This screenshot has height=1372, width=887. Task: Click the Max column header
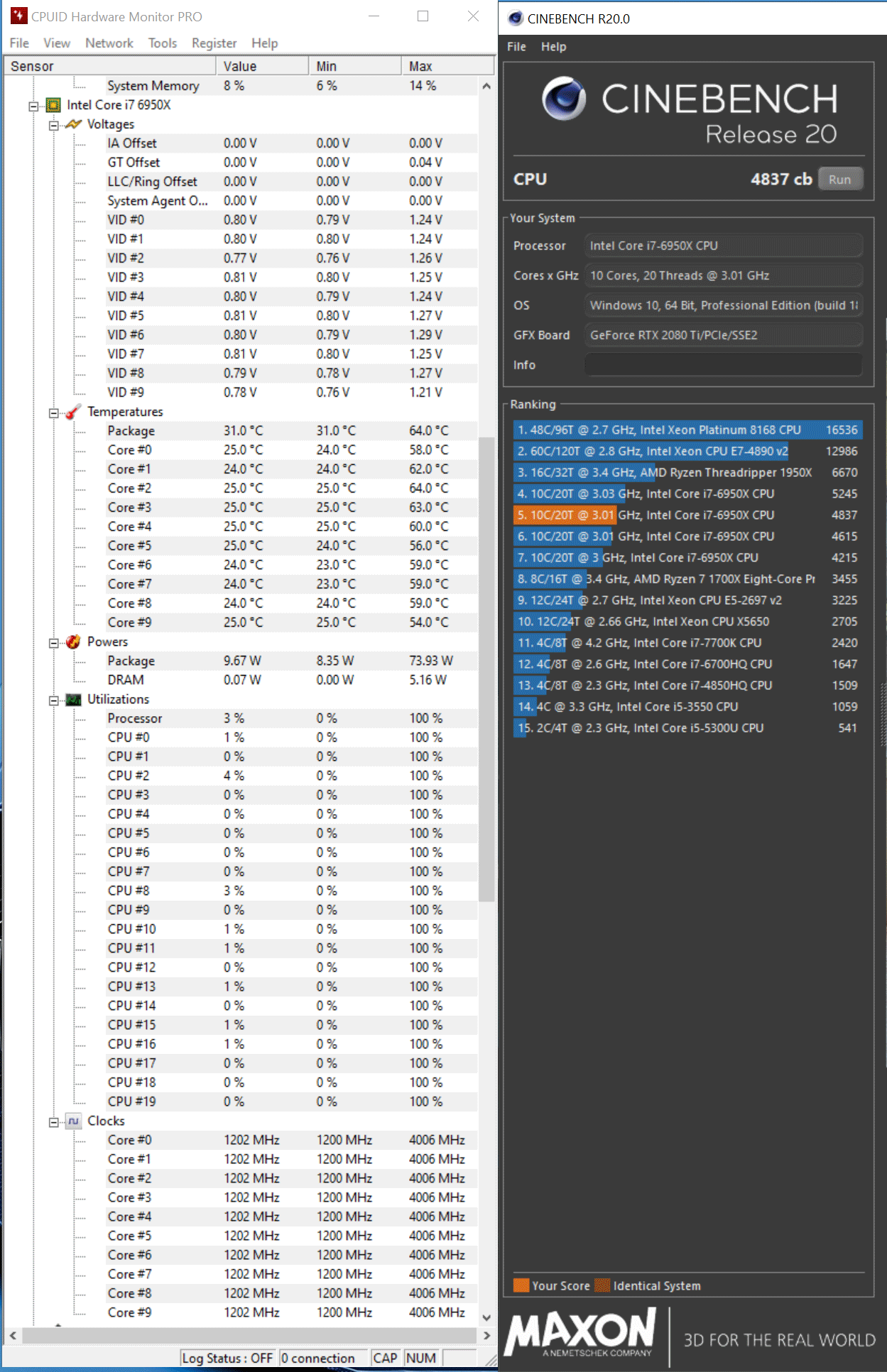(x=447, y=66)
